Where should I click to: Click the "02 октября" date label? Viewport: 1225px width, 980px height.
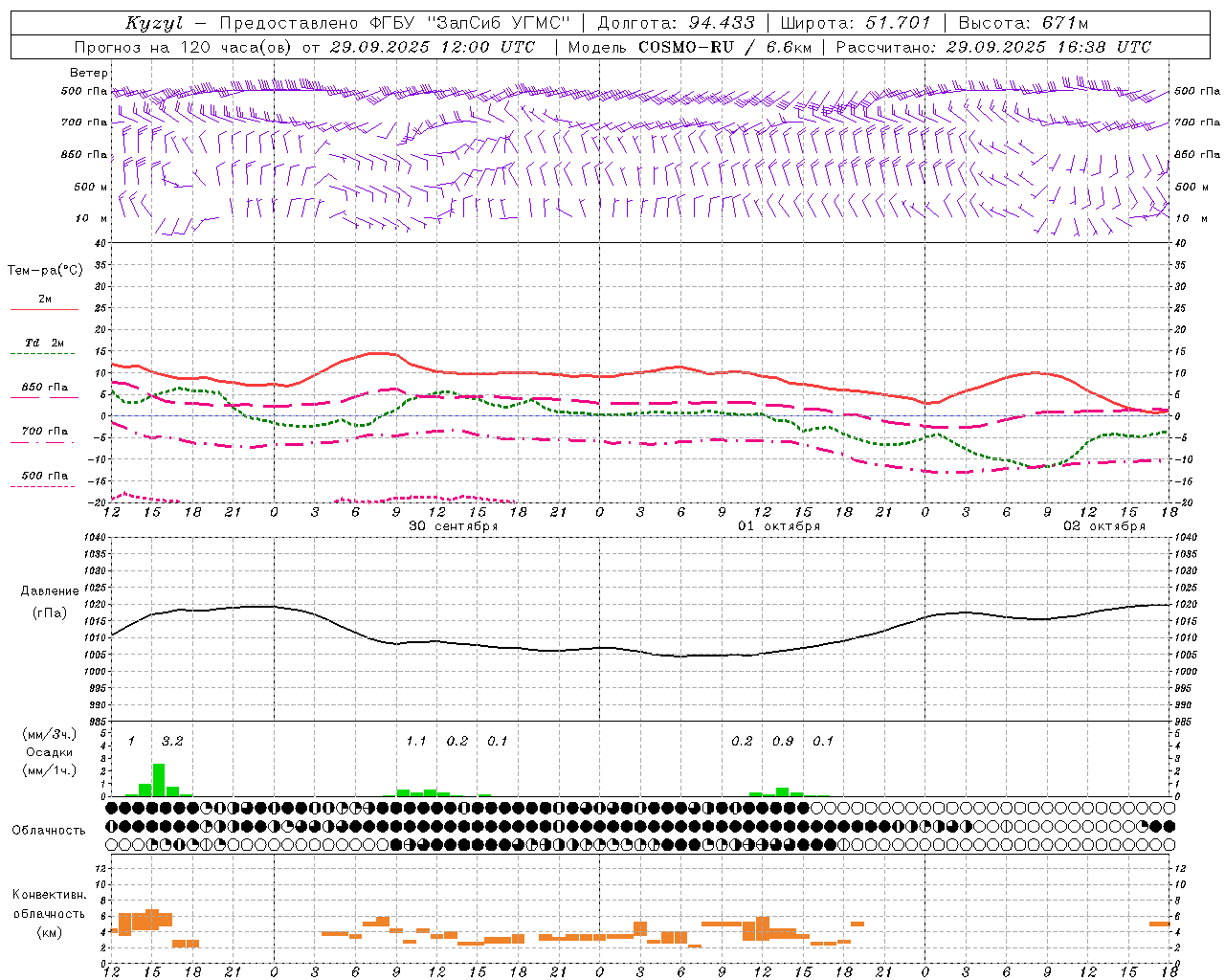(1104, 526)
